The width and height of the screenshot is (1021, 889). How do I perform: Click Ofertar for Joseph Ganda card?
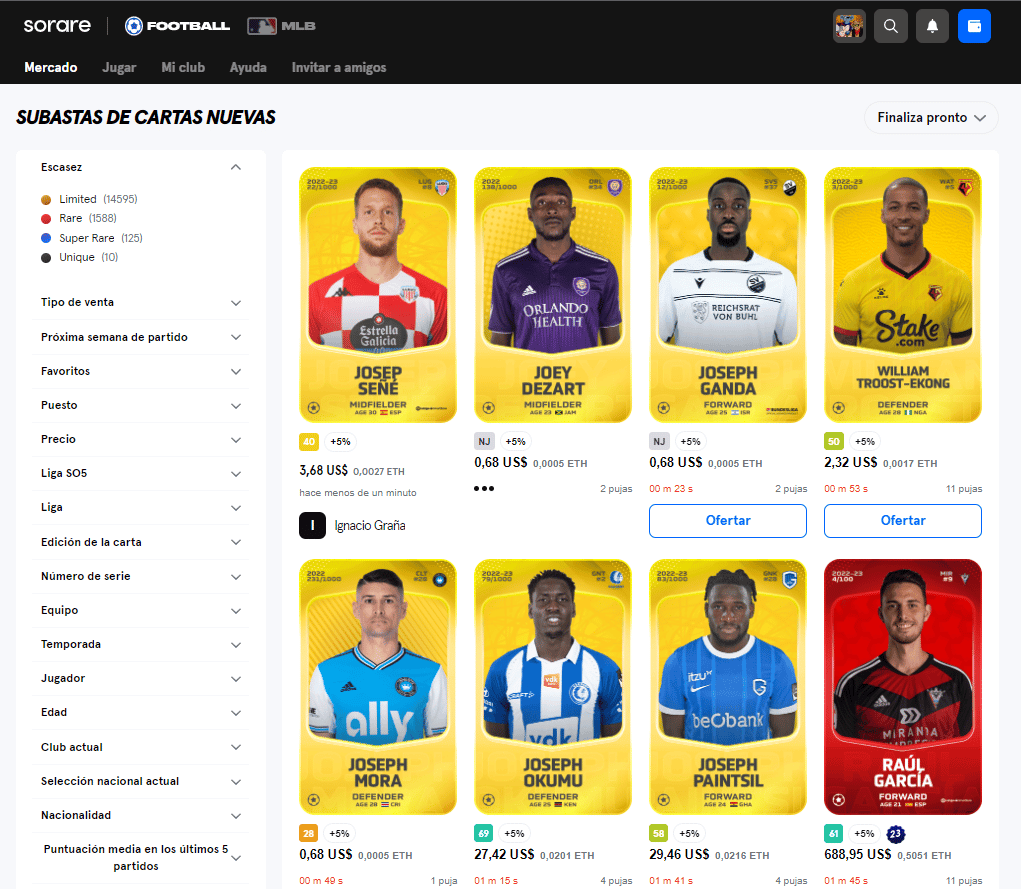728,520
